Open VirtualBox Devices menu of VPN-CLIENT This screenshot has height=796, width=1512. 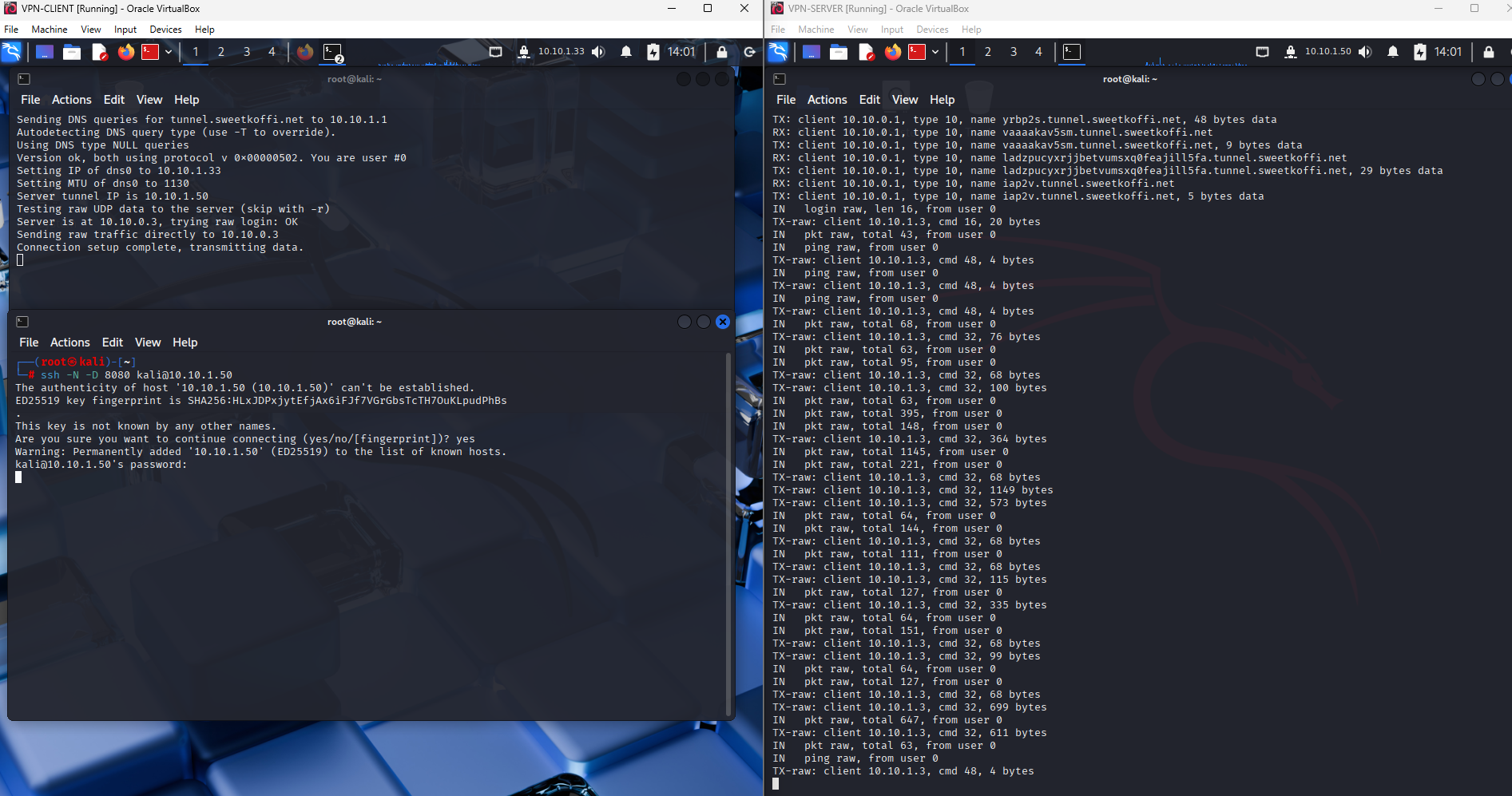[x=165, y=30]
